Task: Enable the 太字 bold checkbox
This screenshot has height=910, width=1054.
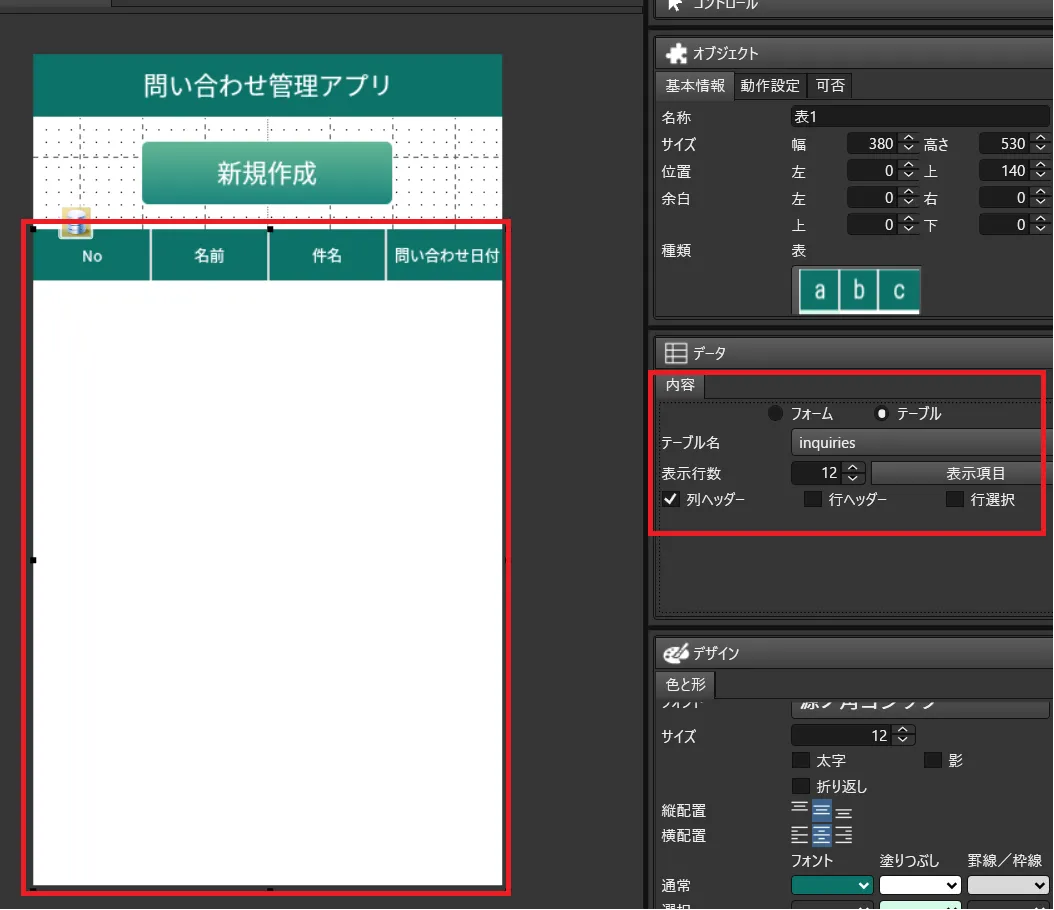Action: click(x=801, y=761)
